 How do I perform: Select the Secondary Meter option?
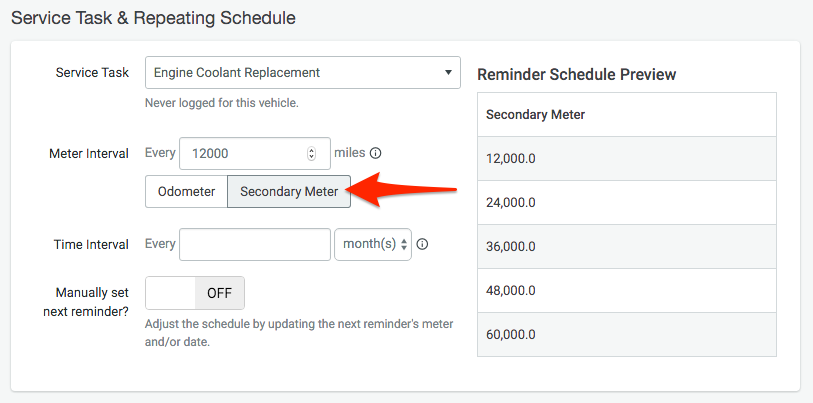coord(289,191)
